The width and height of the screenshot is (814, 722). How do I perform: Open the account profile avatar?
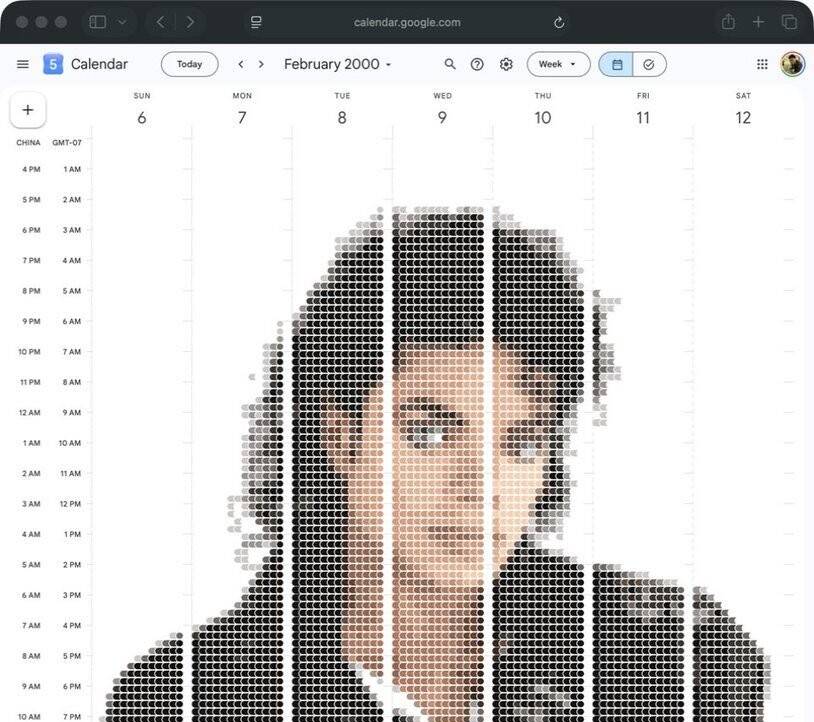coord(793,64)
